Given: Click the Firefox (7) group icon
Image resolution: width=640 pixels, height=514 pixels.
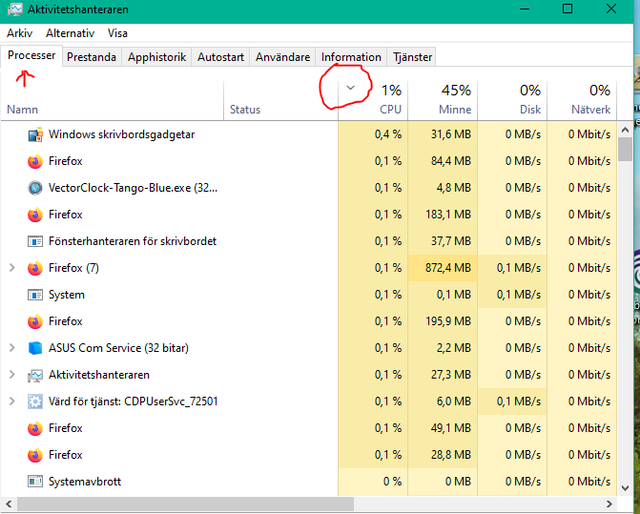Looking at the screenshot, I should click(35, 268).
